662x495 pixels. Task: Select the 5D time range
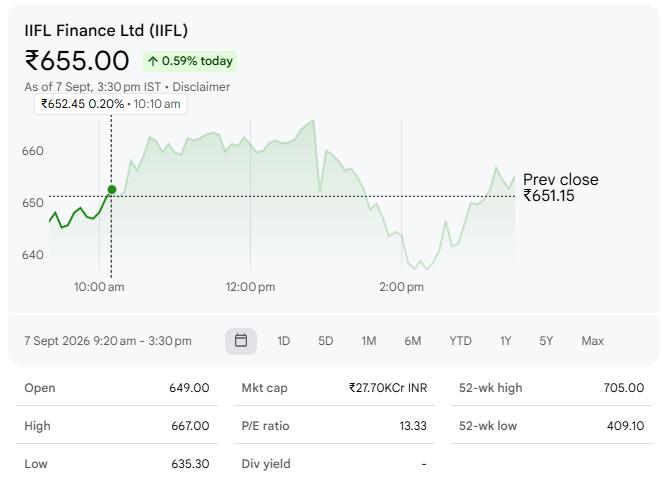point(326,341)
